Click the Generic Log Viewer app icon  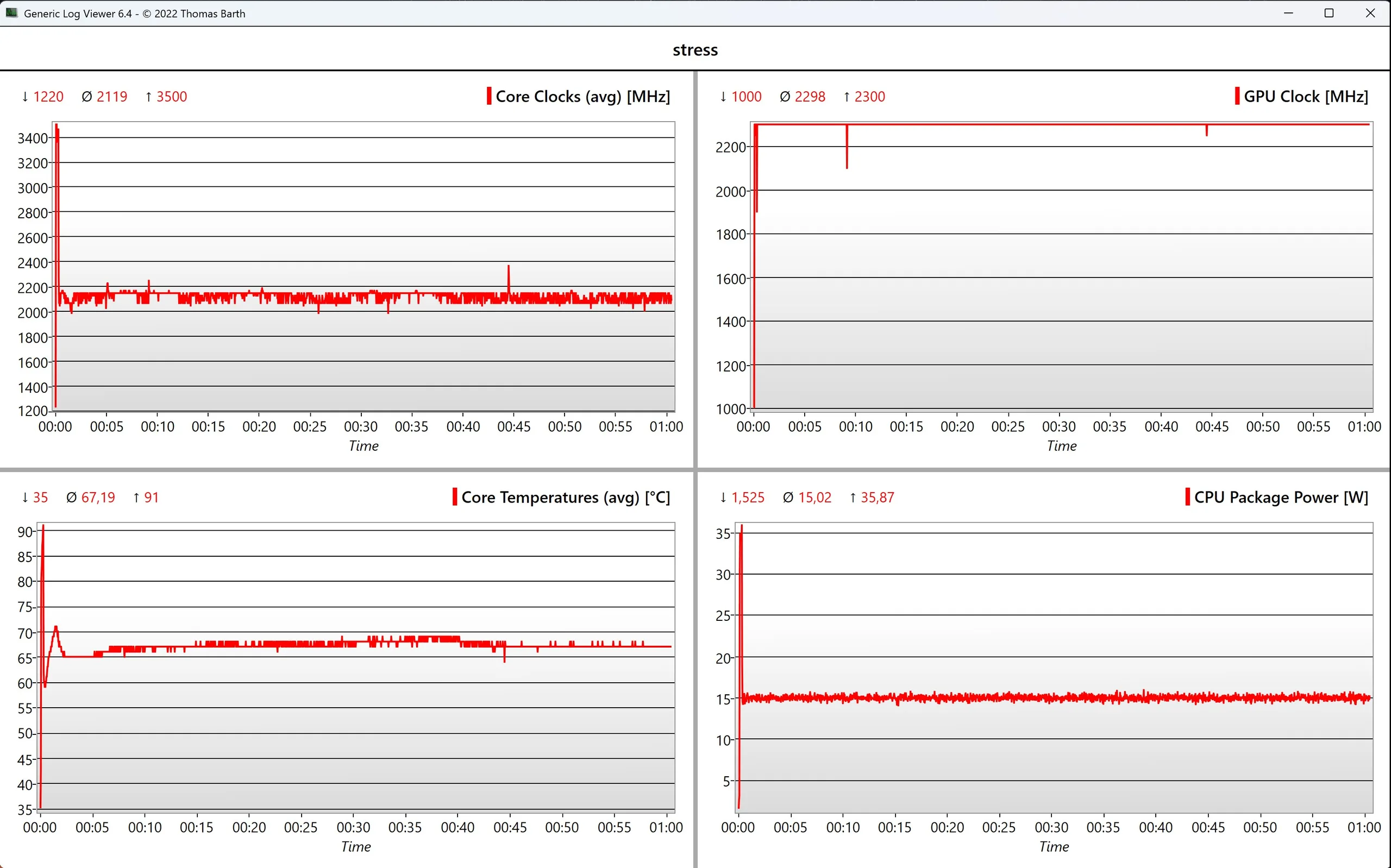coord(11,12)
